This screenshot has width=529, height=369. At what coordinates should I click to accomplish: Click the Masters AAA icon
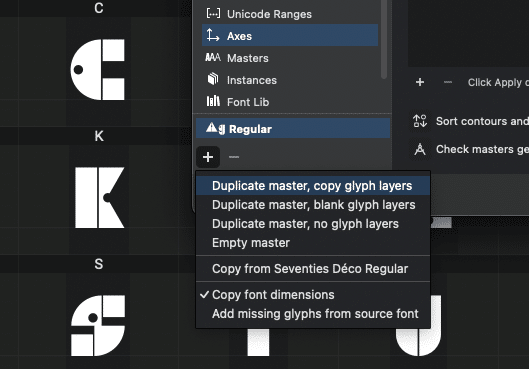click(213, 57)
